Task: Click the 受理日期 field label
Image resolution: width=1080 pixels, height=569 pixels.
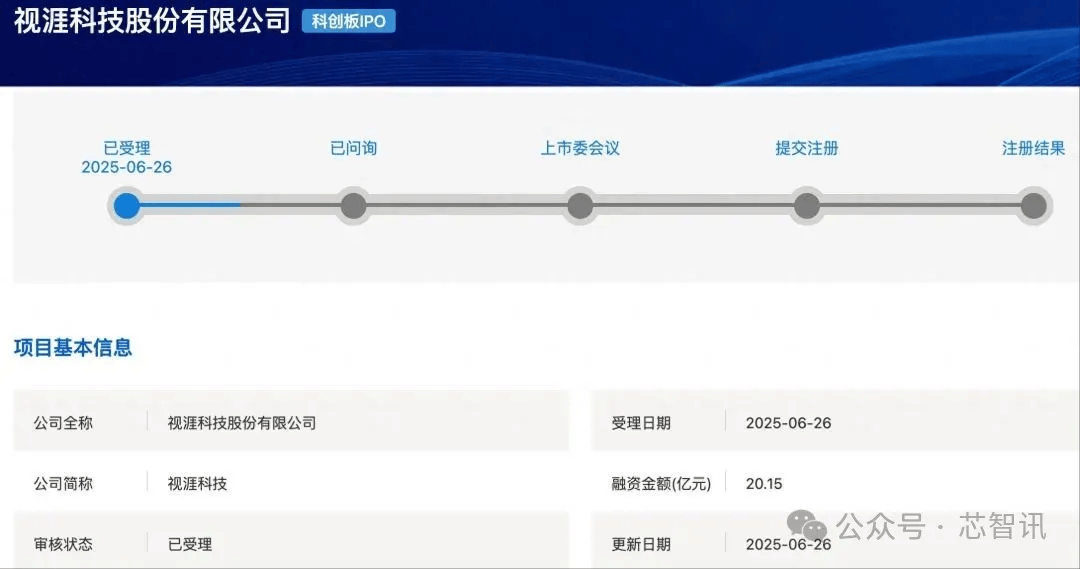Action: 641,423
